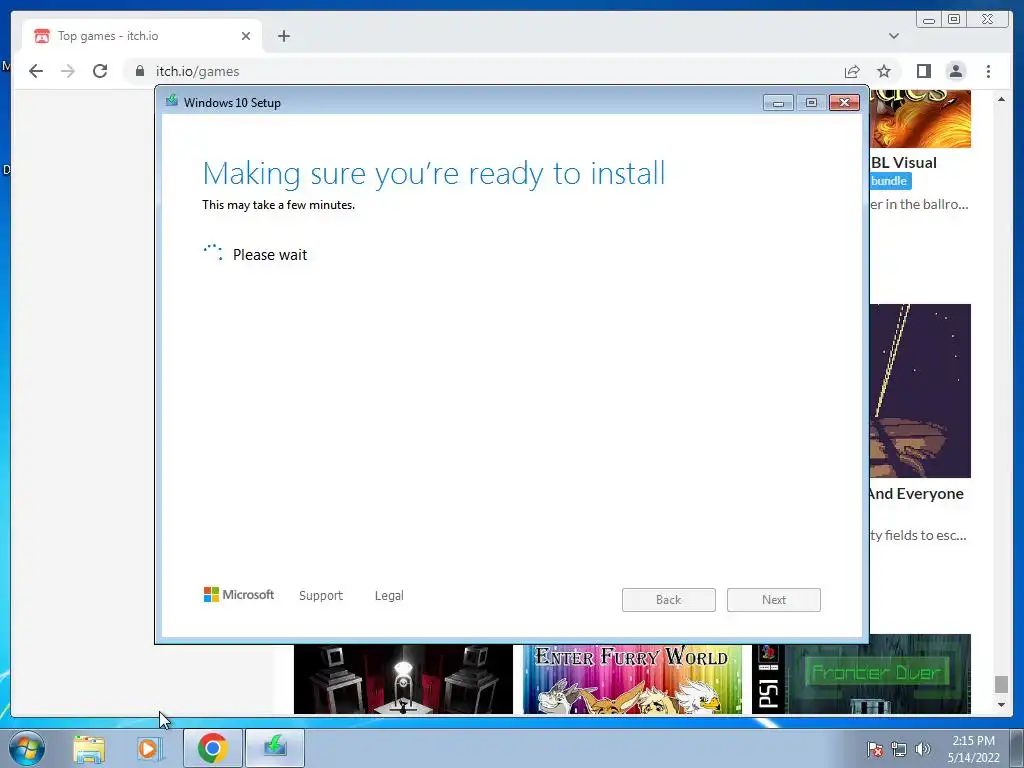Open the And Everyone game title
This screenshot has width=1024, height=768.
tap(916, 494)
